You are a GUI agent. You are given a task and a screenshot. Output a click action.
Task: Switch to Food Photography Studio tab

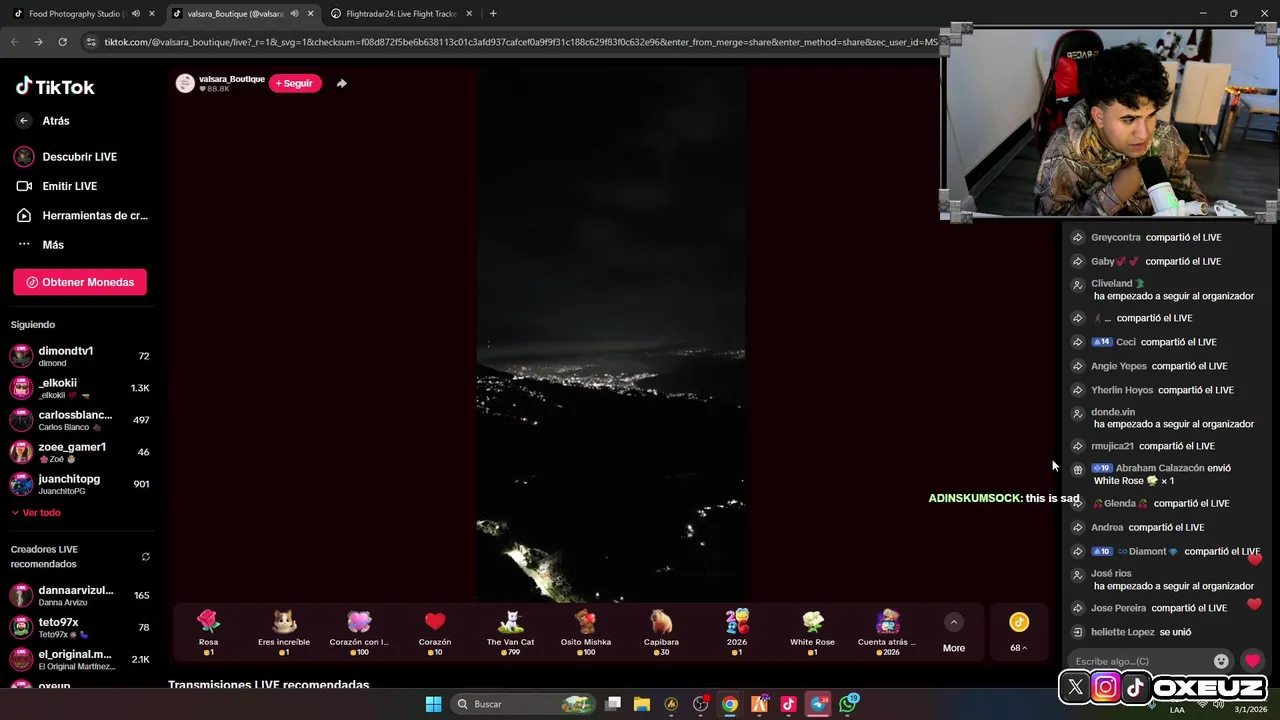pyautogui.click(x=75, y=14)
